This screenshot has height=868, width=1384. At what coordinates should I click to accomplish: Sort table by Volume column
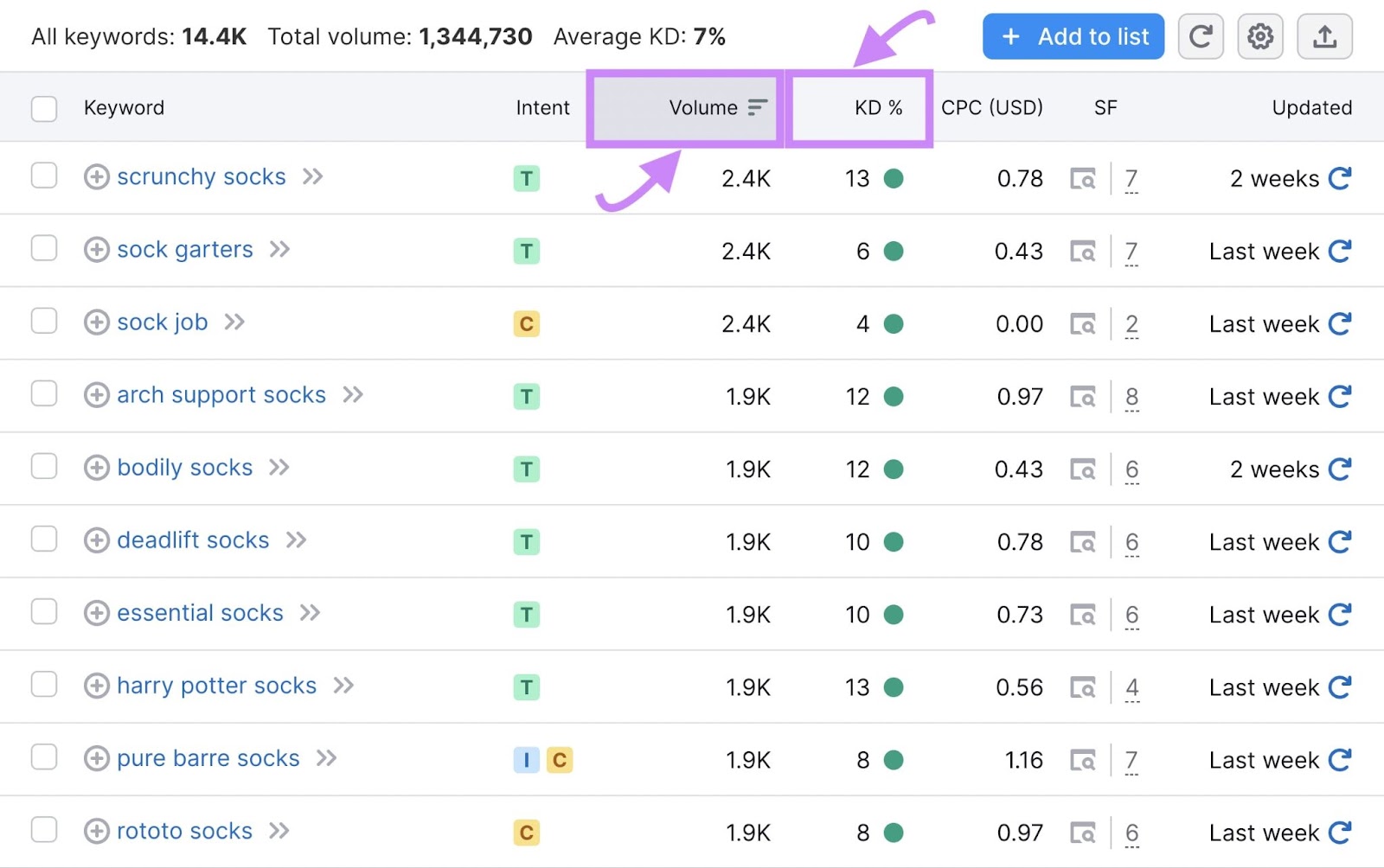click(685, 108)
